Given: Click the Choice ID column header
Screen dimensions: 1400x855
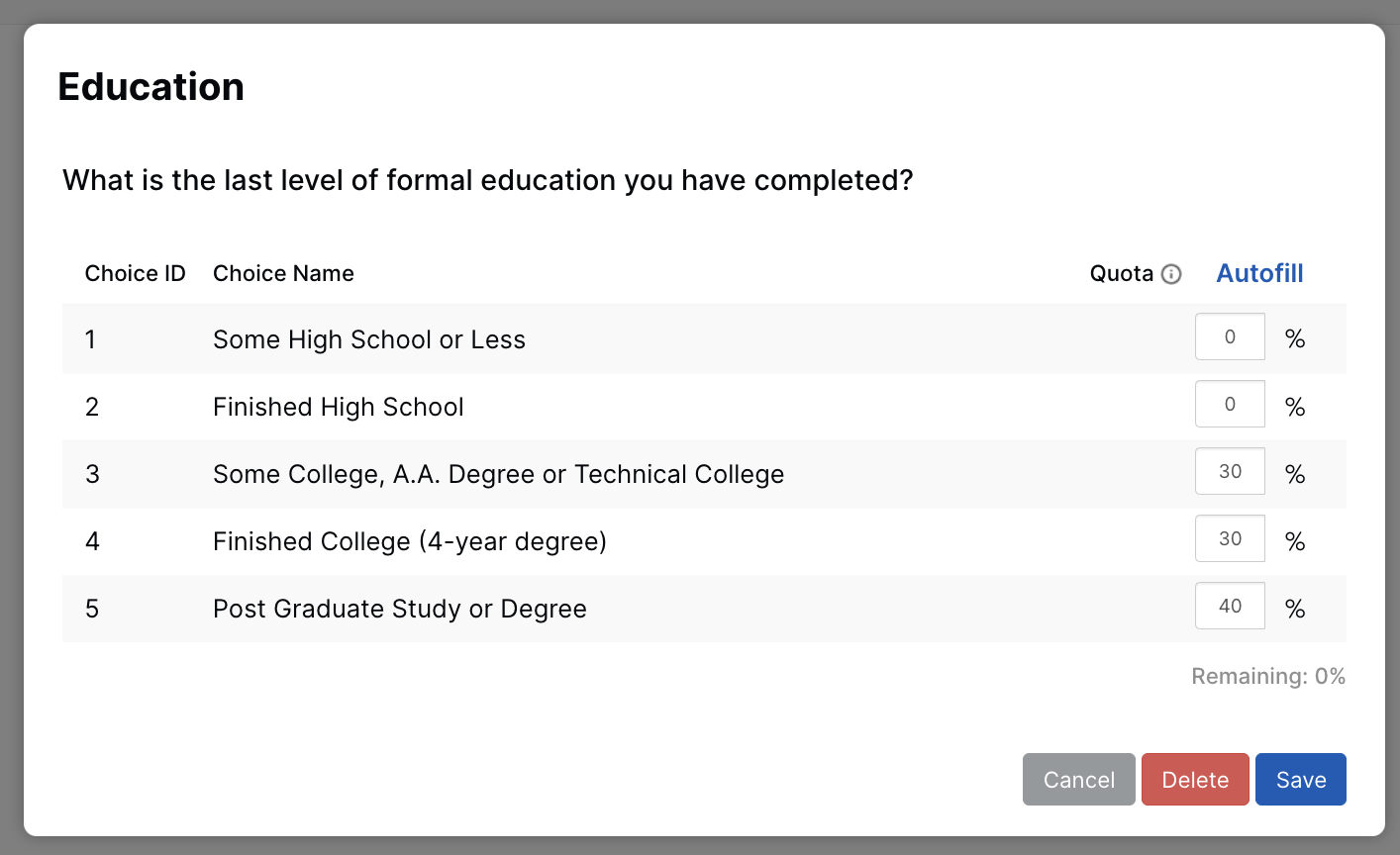Looking at the screenshot, I should 135,273.
